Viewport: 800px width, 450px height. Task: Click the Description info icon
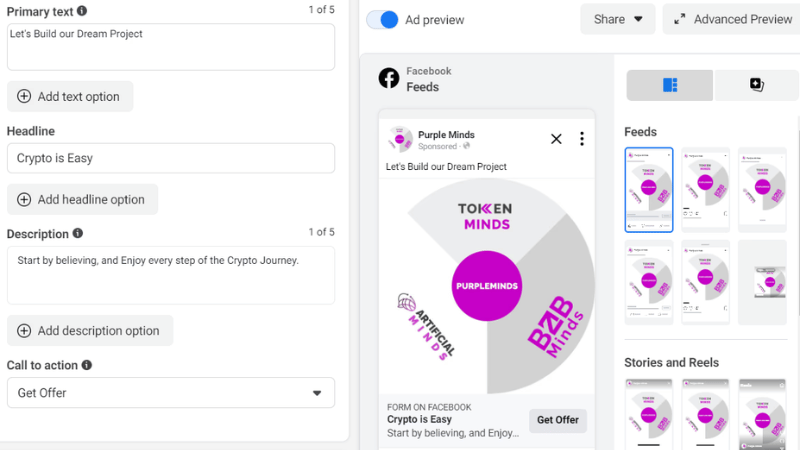[x=78, y=234]
